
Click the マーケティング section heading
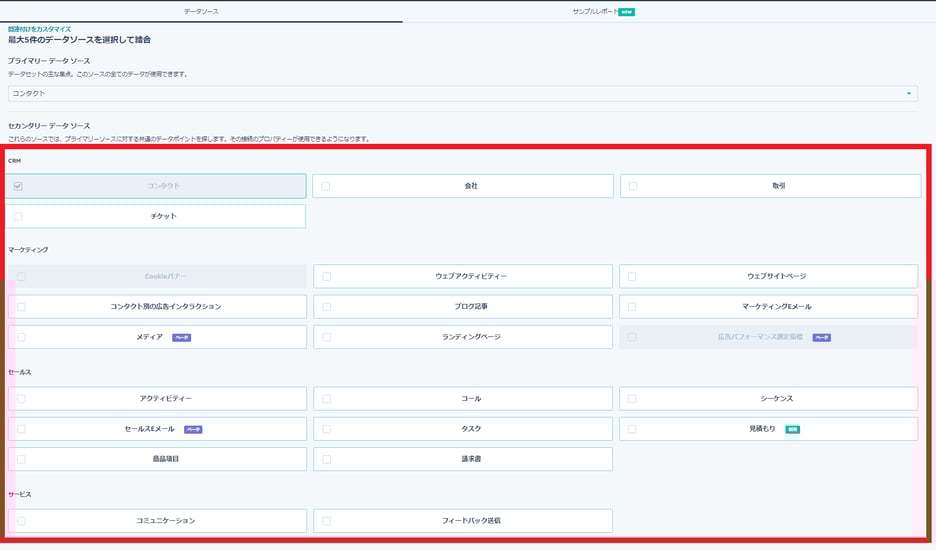pos(28,250)
